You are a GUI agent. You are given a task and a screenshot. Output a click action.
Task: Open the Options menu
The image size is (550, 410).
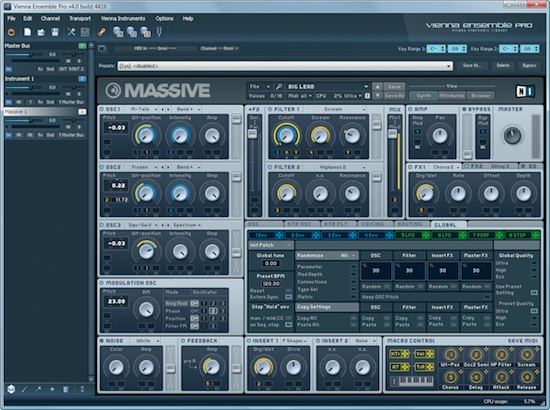click(x=164, y=19)
